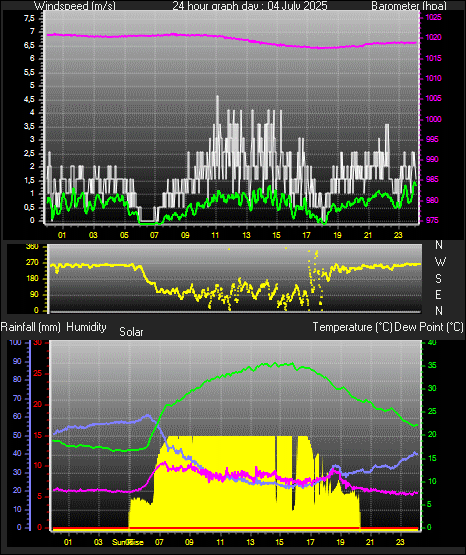Click the "50" humidity axis value
This screenshot has height=555, width=466.
[17, 436]
